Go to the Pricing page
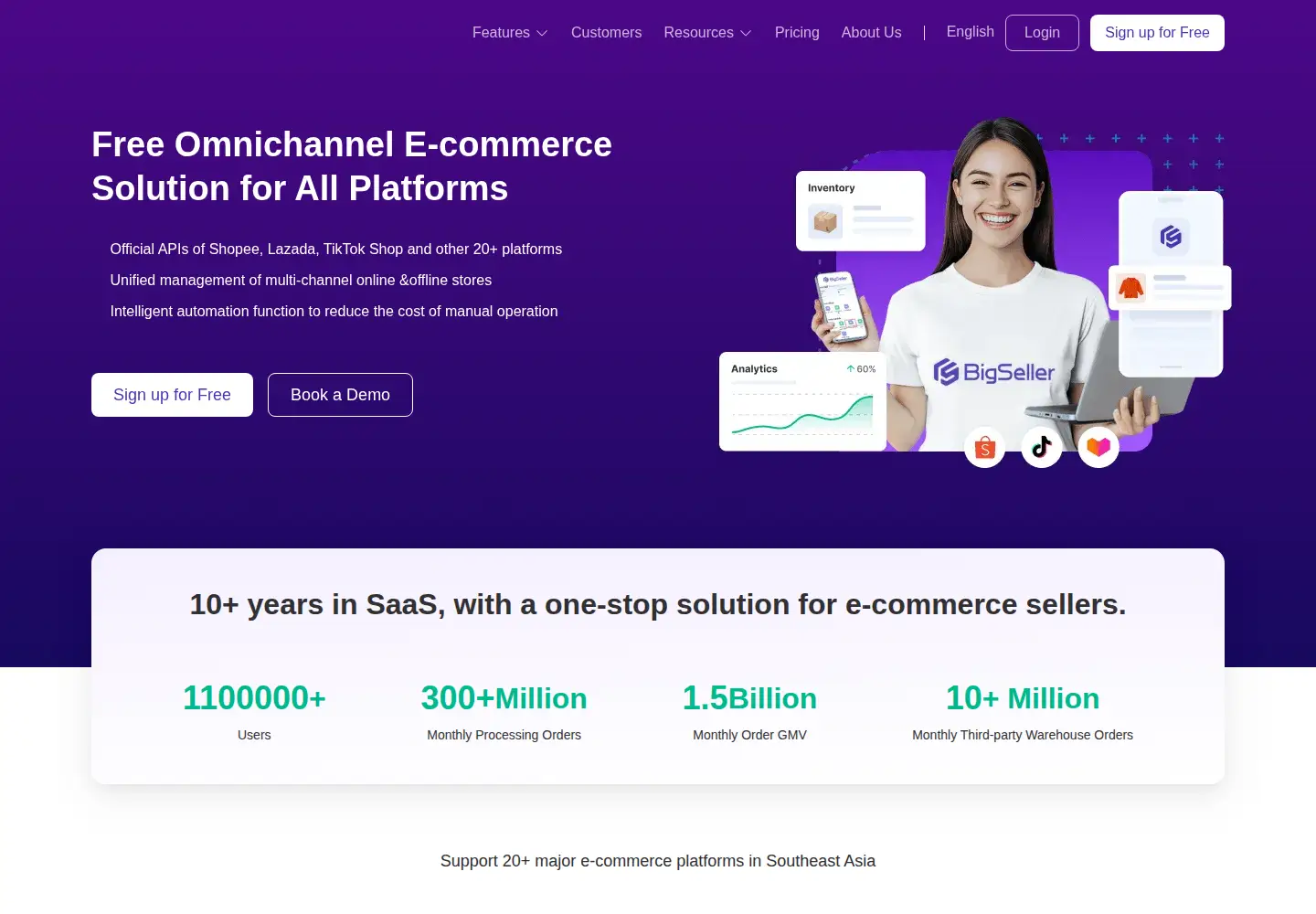 tap(797, 33)
